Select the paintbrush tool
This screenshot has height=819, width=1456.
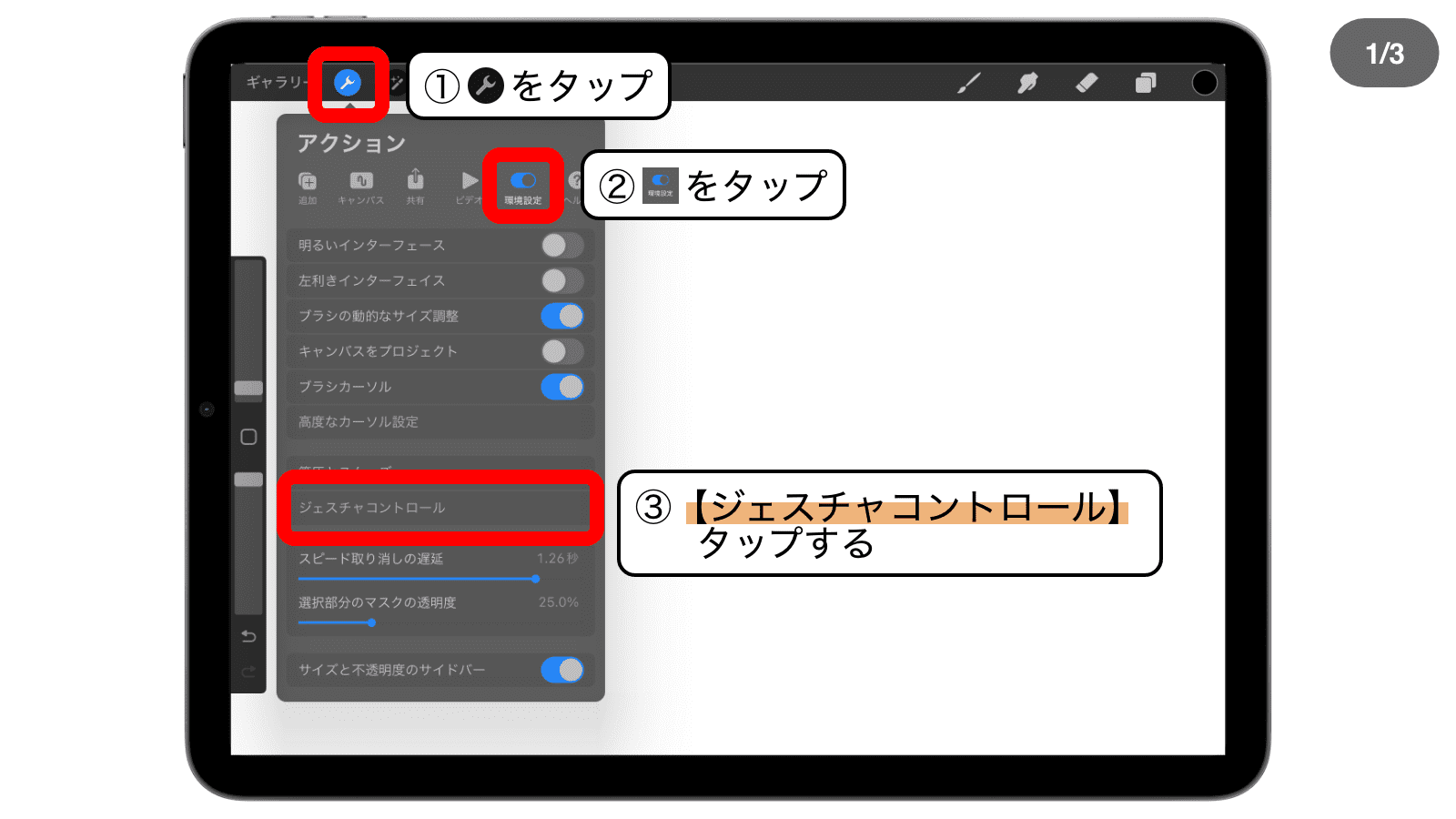969,83
